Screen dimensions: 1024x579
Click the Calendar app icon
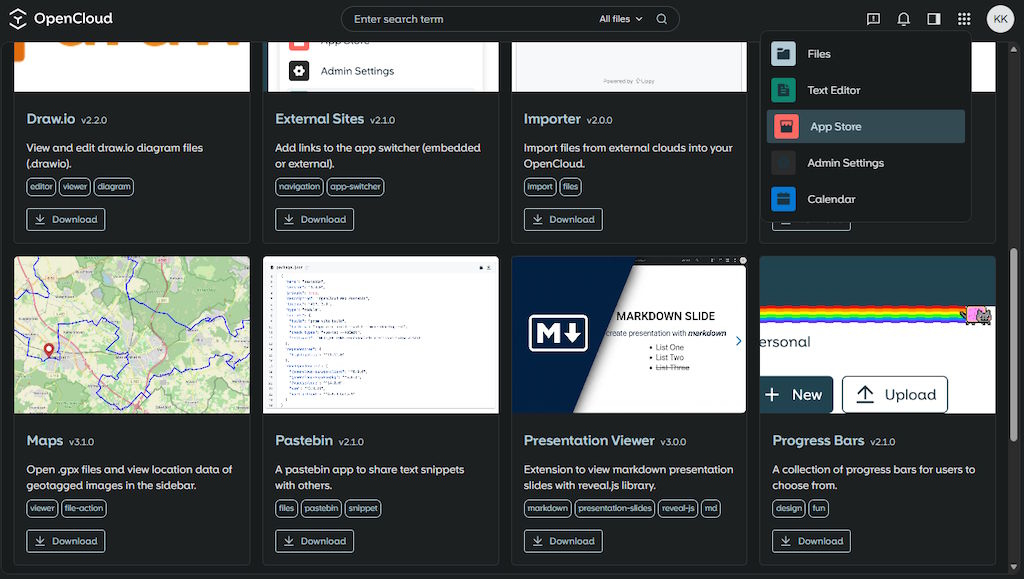(x=784, y=199)
